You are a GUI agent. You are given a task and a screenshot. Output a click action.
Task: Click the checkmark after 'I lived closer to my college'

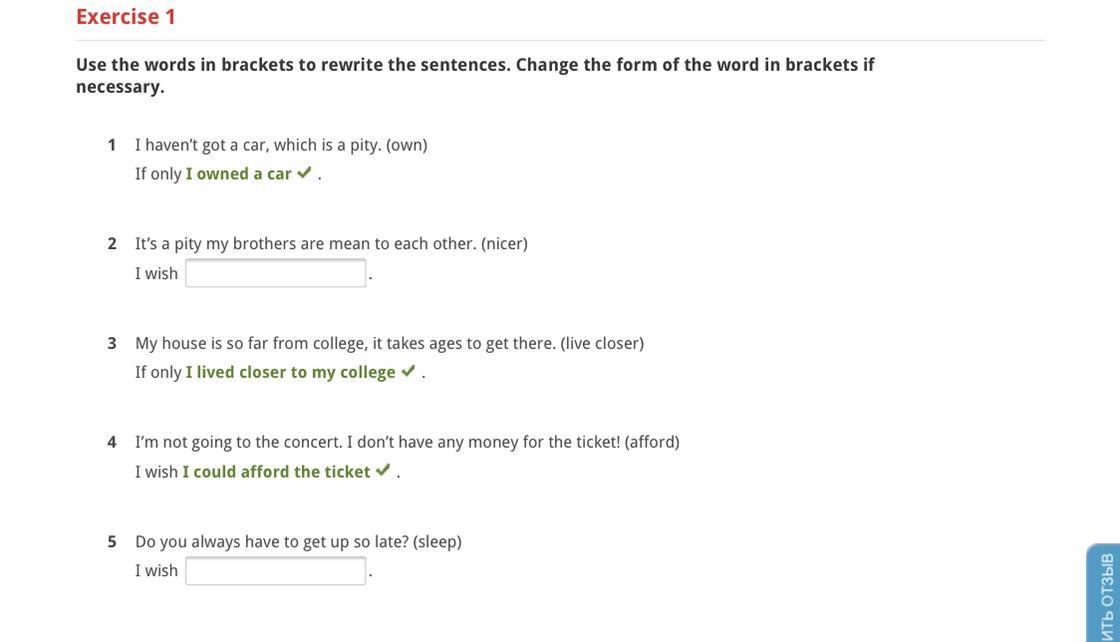coord(408,371)
